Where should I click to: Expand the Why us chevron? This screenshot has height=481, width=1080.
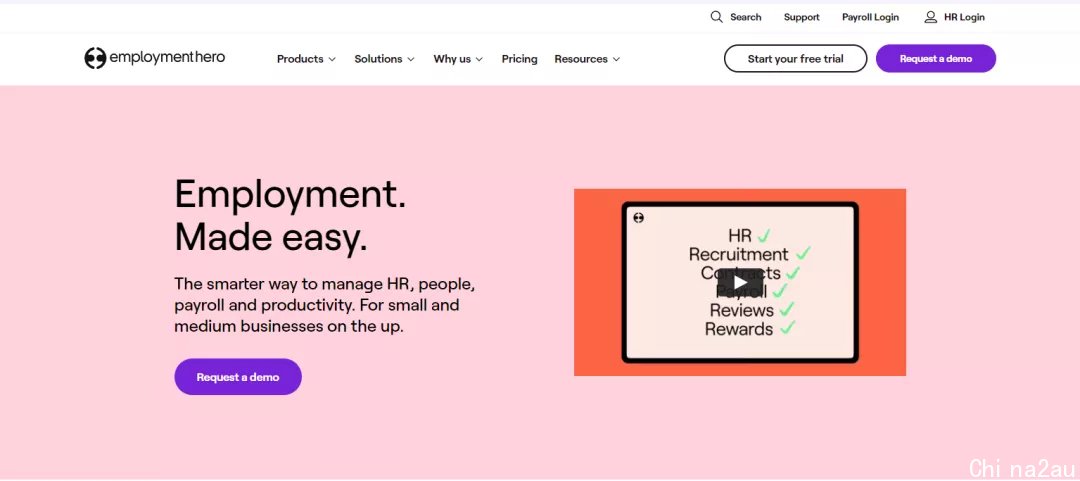click(479, 59)
